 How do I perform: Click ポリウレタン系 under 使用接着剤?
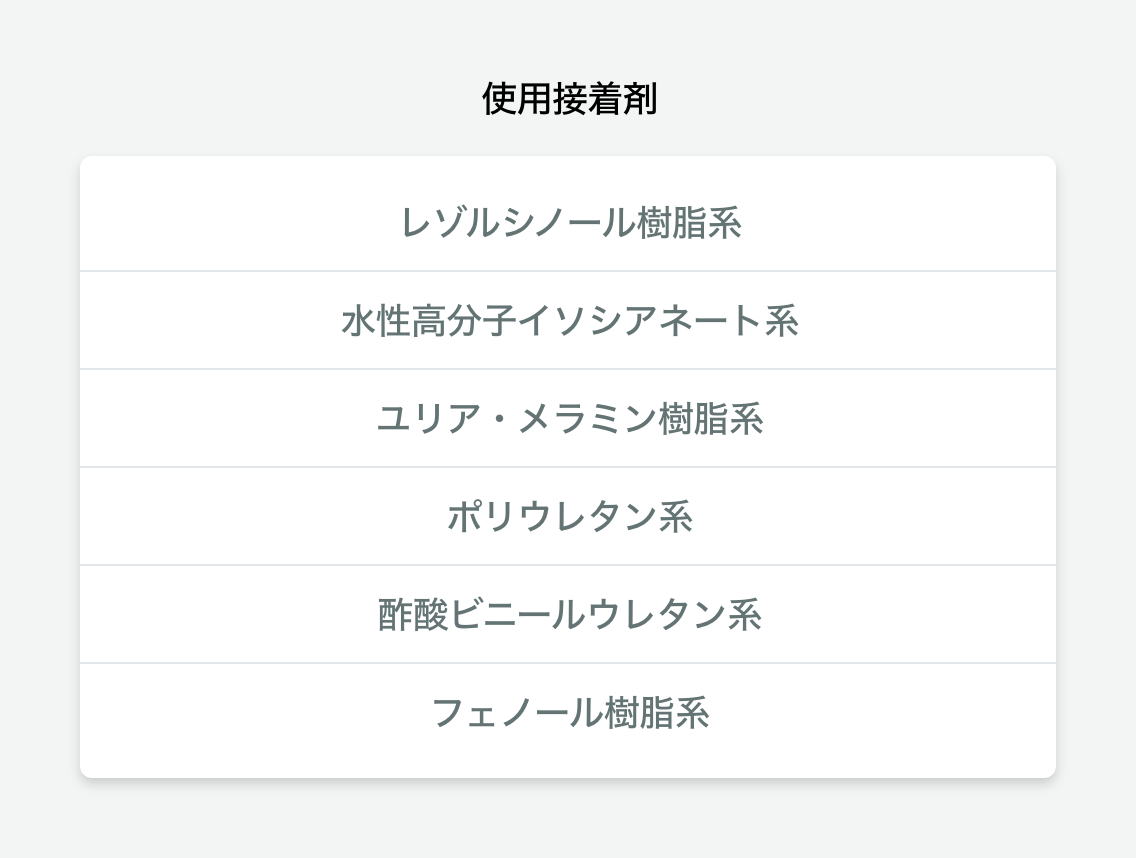(568, 517)
